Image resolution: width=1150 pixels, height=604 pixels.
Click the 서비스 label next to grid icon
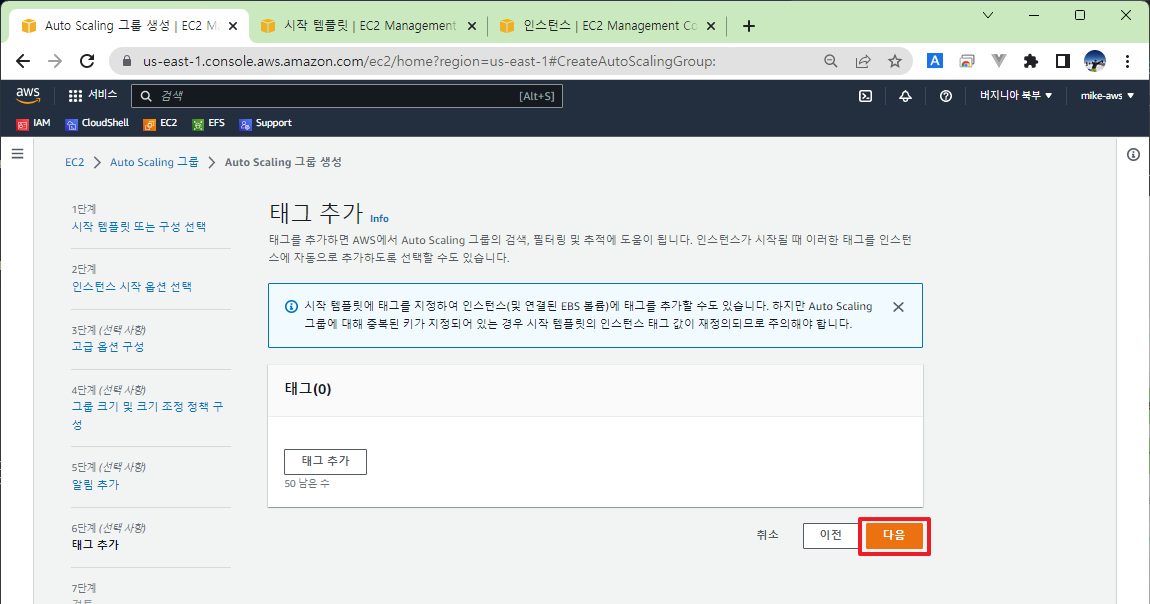coord(103,95)
